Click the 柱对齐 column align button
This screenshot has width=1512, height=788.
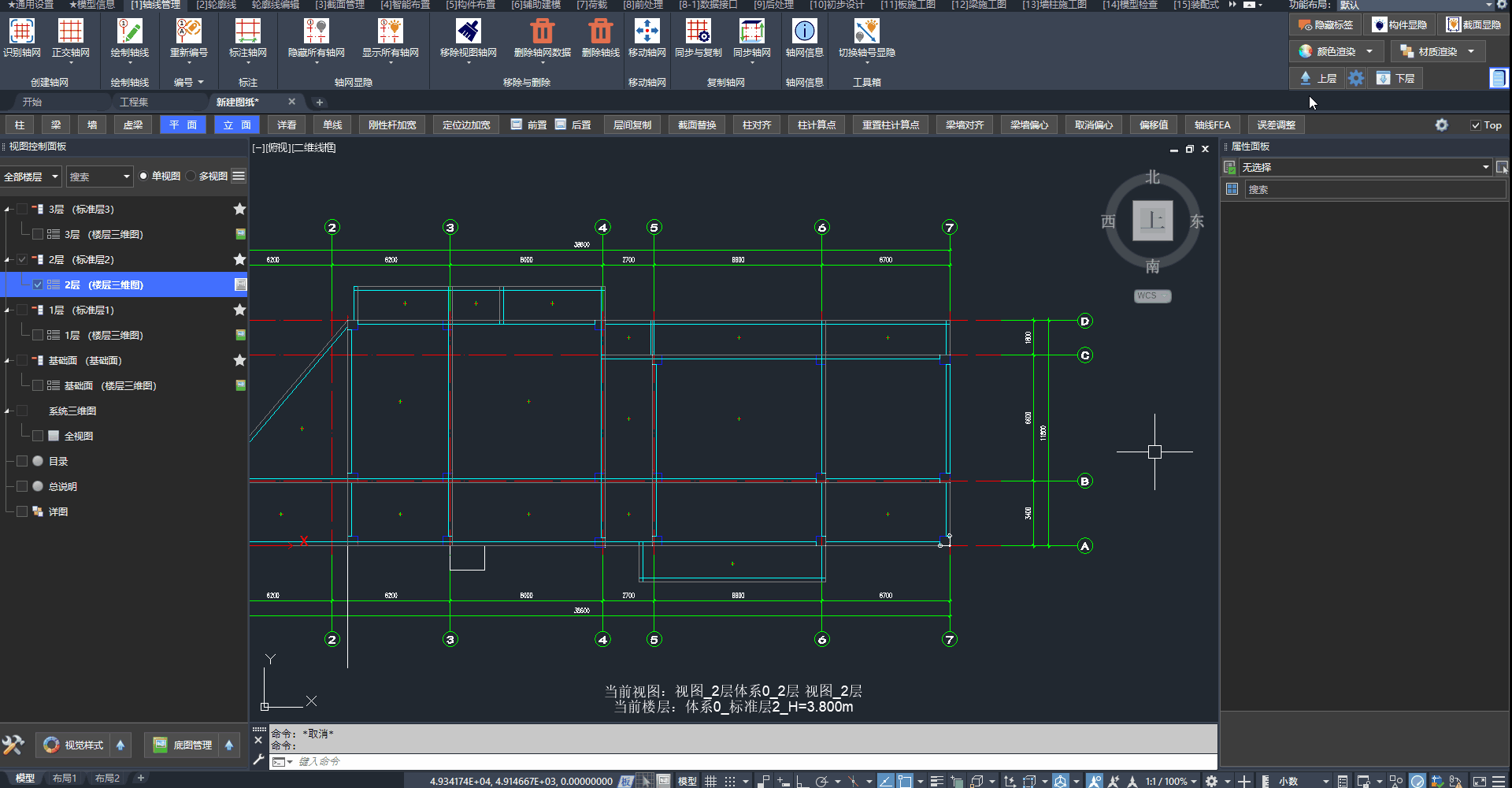click(756, 125)
